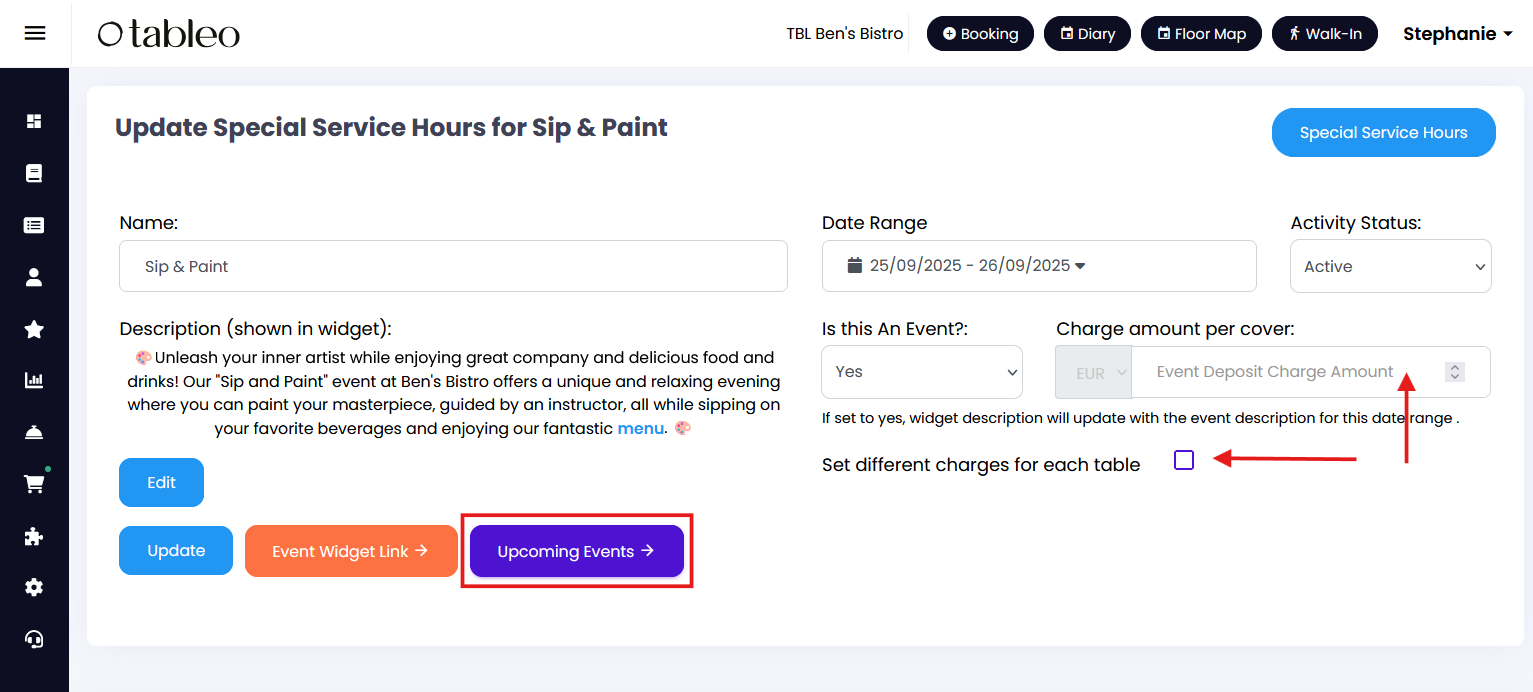Open the Is this An Event dropdown
The image size is (1533, 692).
(922, 372)
